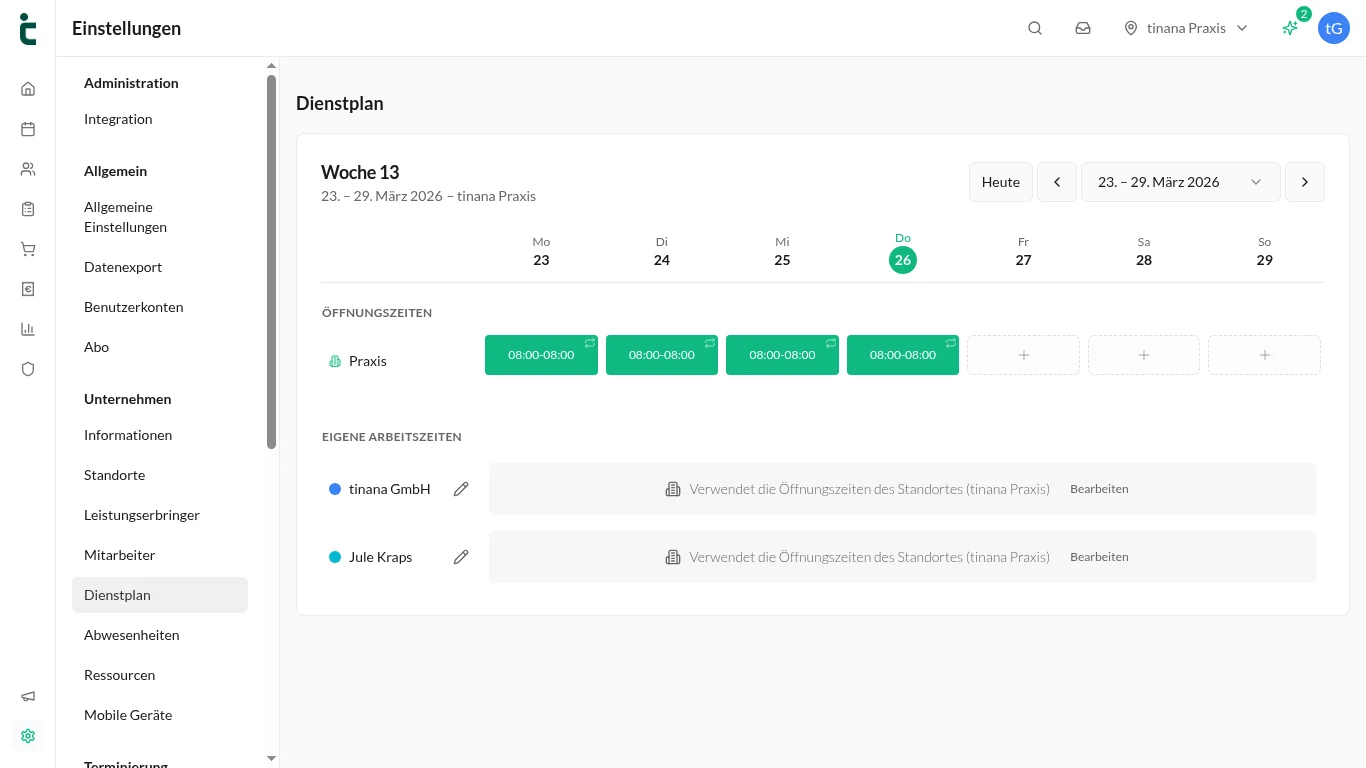The image size is (1366, 768).
Task: Select Abwesenheiten in settings menu
Action: pyautogui.click(x=132, y=635)
